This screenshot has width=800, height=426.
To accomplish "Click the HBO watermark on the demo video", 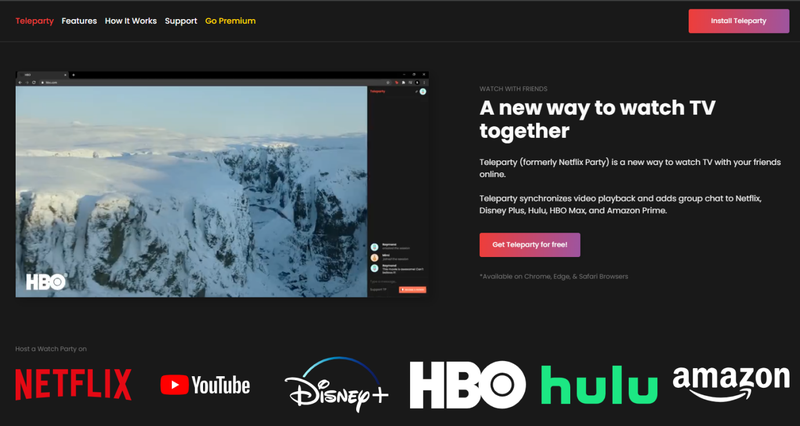I will pos(46,281).
